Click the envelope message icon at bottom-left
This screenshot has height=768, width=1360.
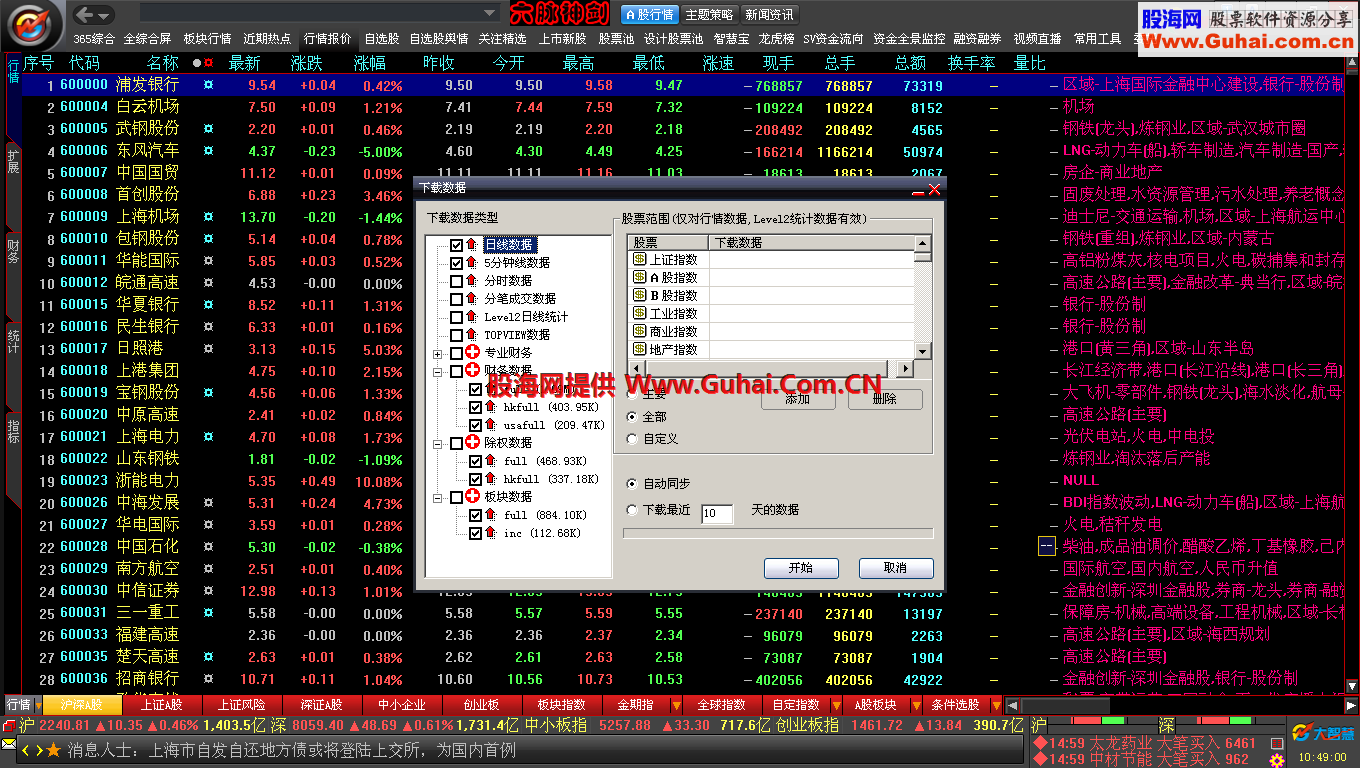(9, 745)
